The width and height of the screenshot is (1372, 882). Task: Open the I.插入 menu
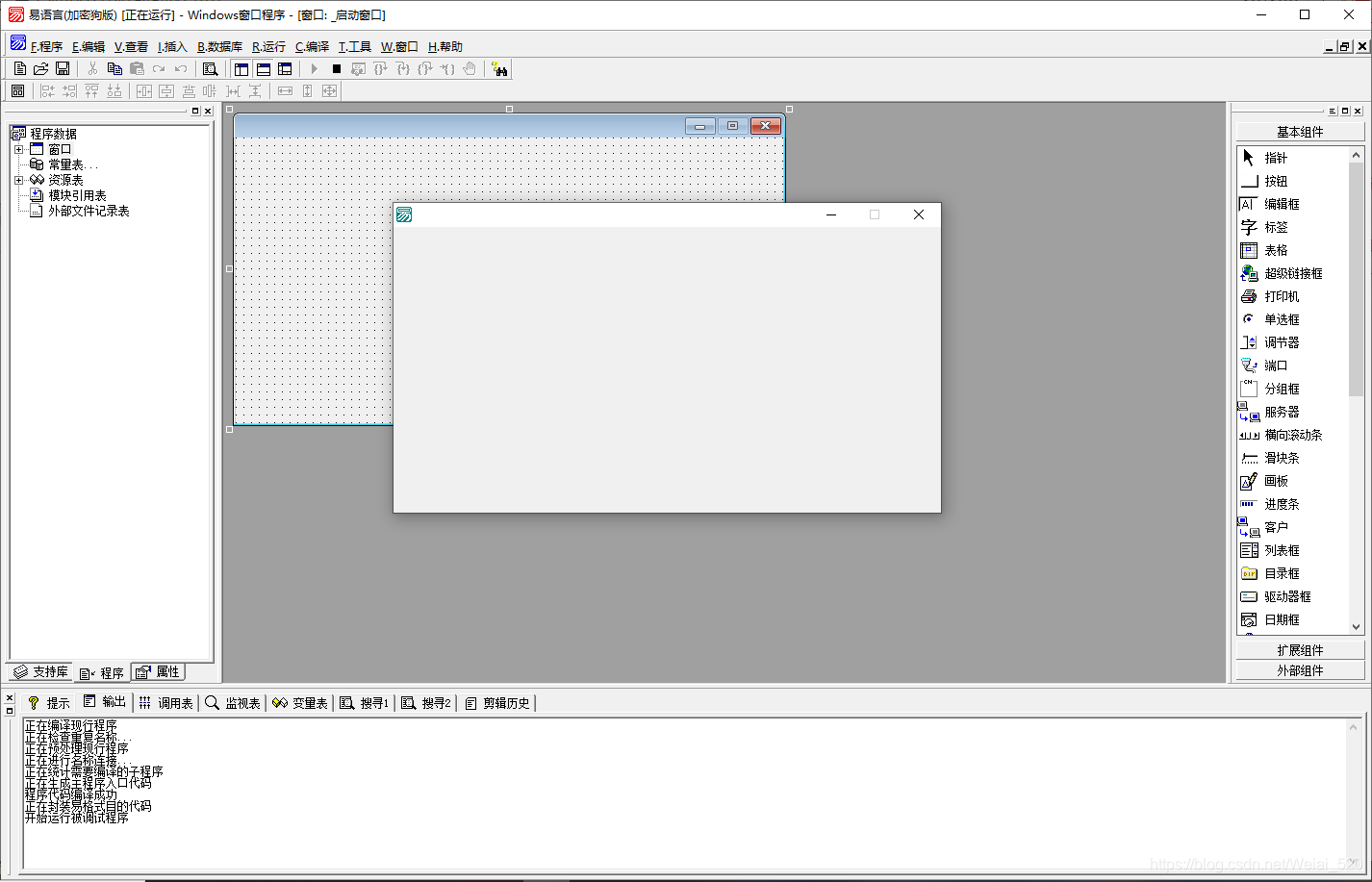pyautogui.click(x=172, y=46)
